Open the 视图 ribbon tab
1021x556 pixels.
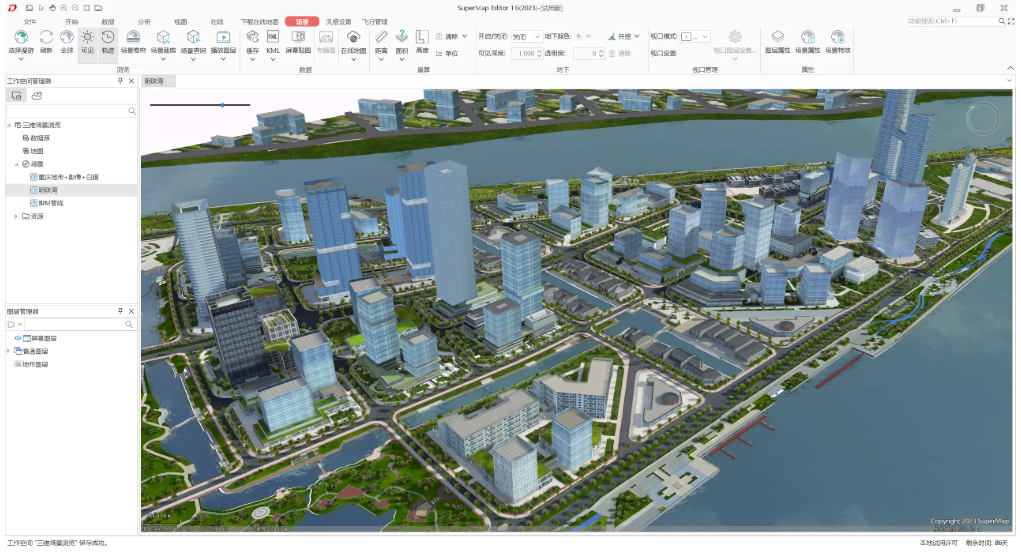pos(181,21)
